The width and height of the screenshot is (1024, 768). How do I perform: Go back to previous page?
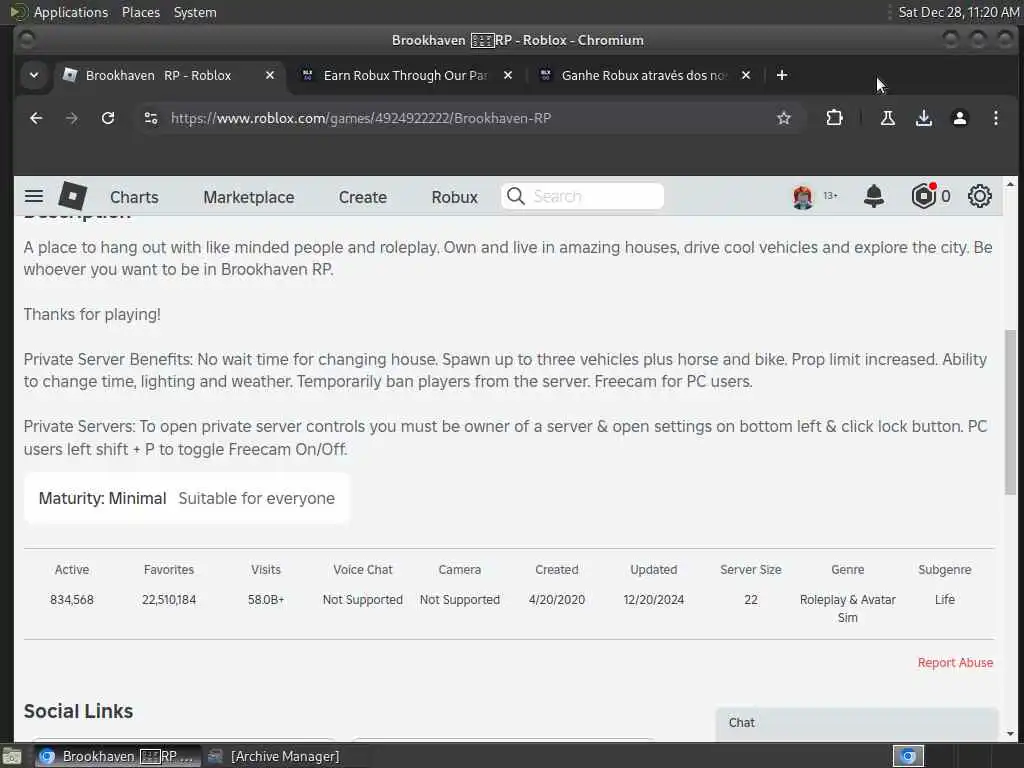click(x=37, y=118)
